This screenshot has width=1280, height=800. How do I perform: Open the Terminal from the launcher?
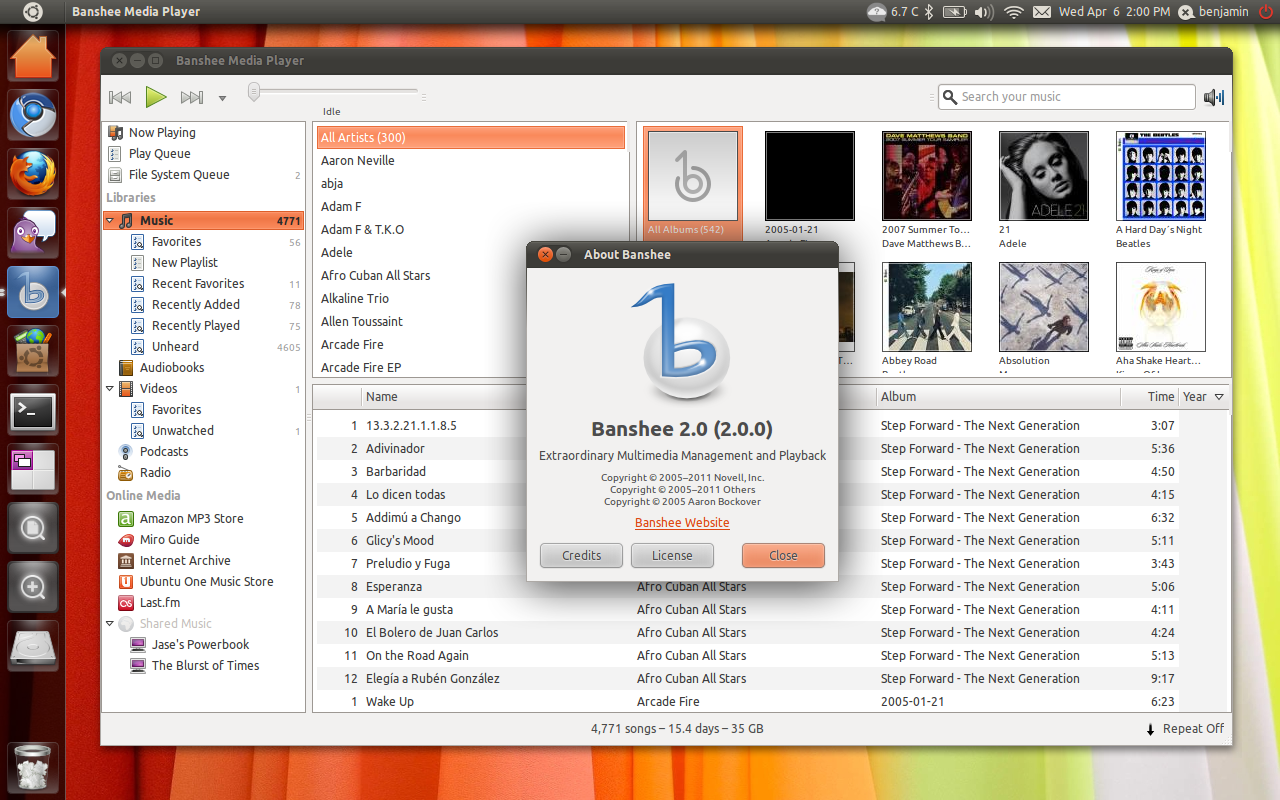click(x=33, y=411)
